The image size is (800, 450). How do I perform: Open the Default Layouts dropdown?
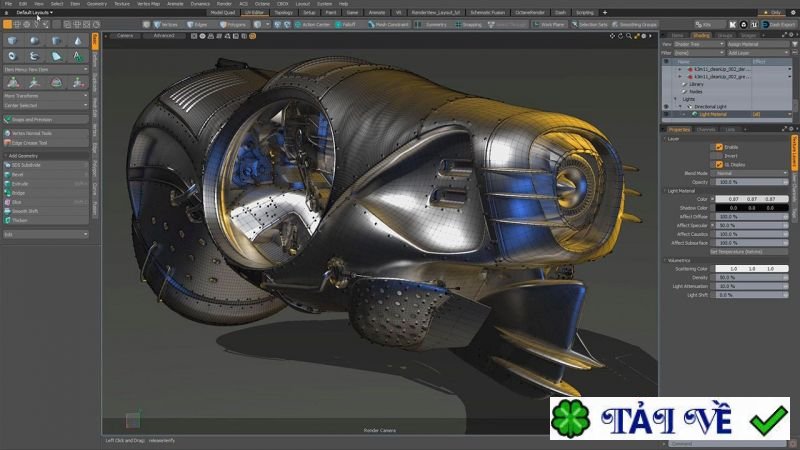tap(34, 12)
